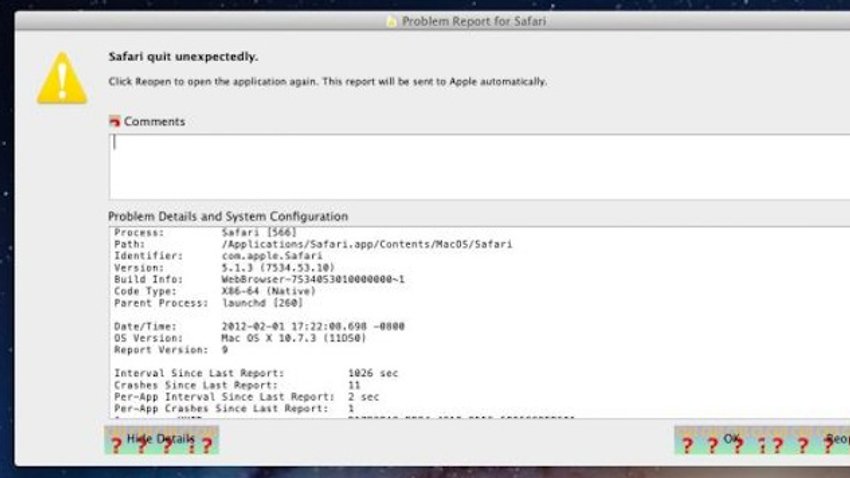Select the 'Code Type: X86-64 (Native)' line
Viewport: 850px width, 478px height.
tap(215, 291)
